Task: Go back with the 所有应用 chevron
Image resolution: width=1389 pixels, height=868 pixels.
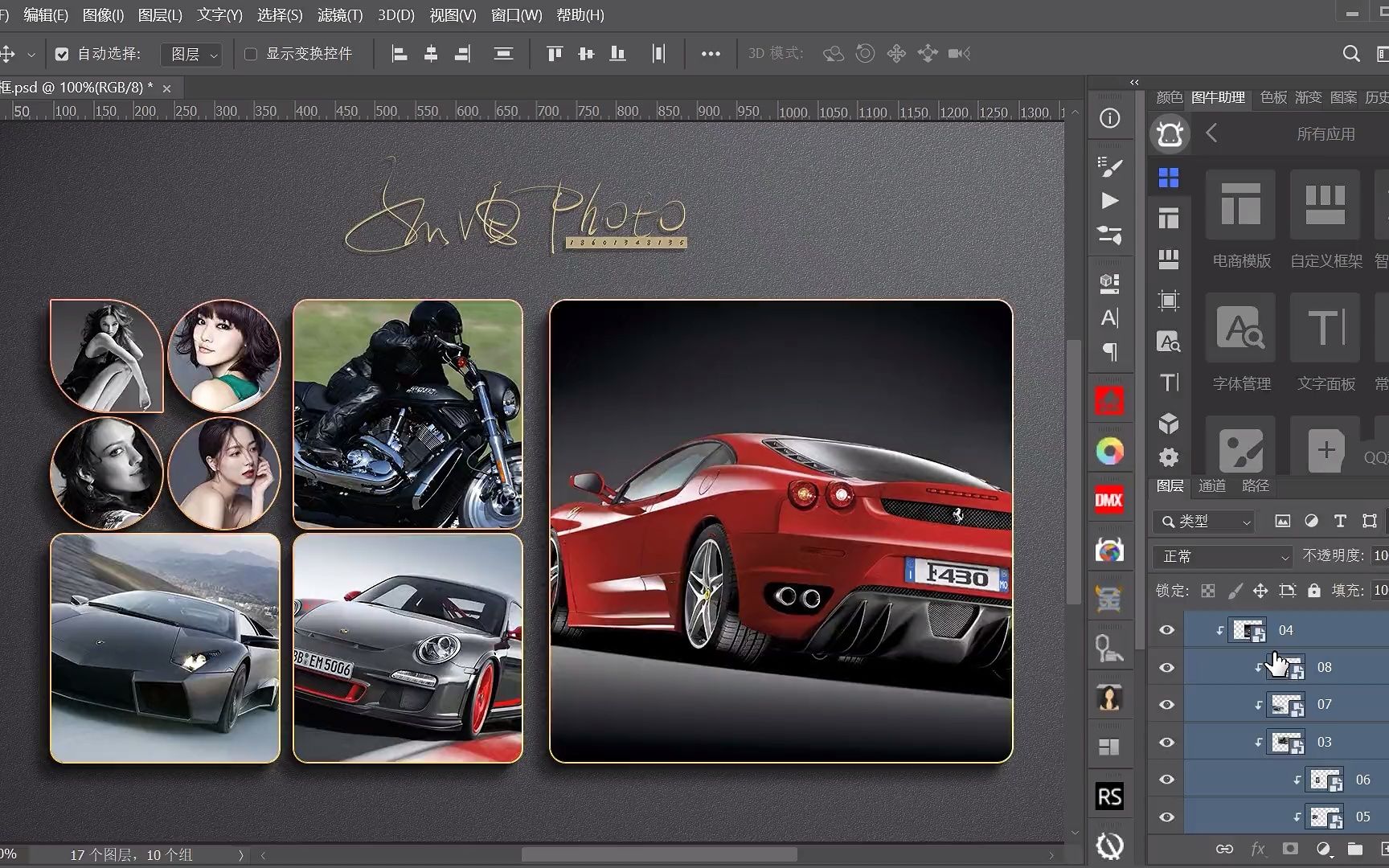Action: (1211, 133)
